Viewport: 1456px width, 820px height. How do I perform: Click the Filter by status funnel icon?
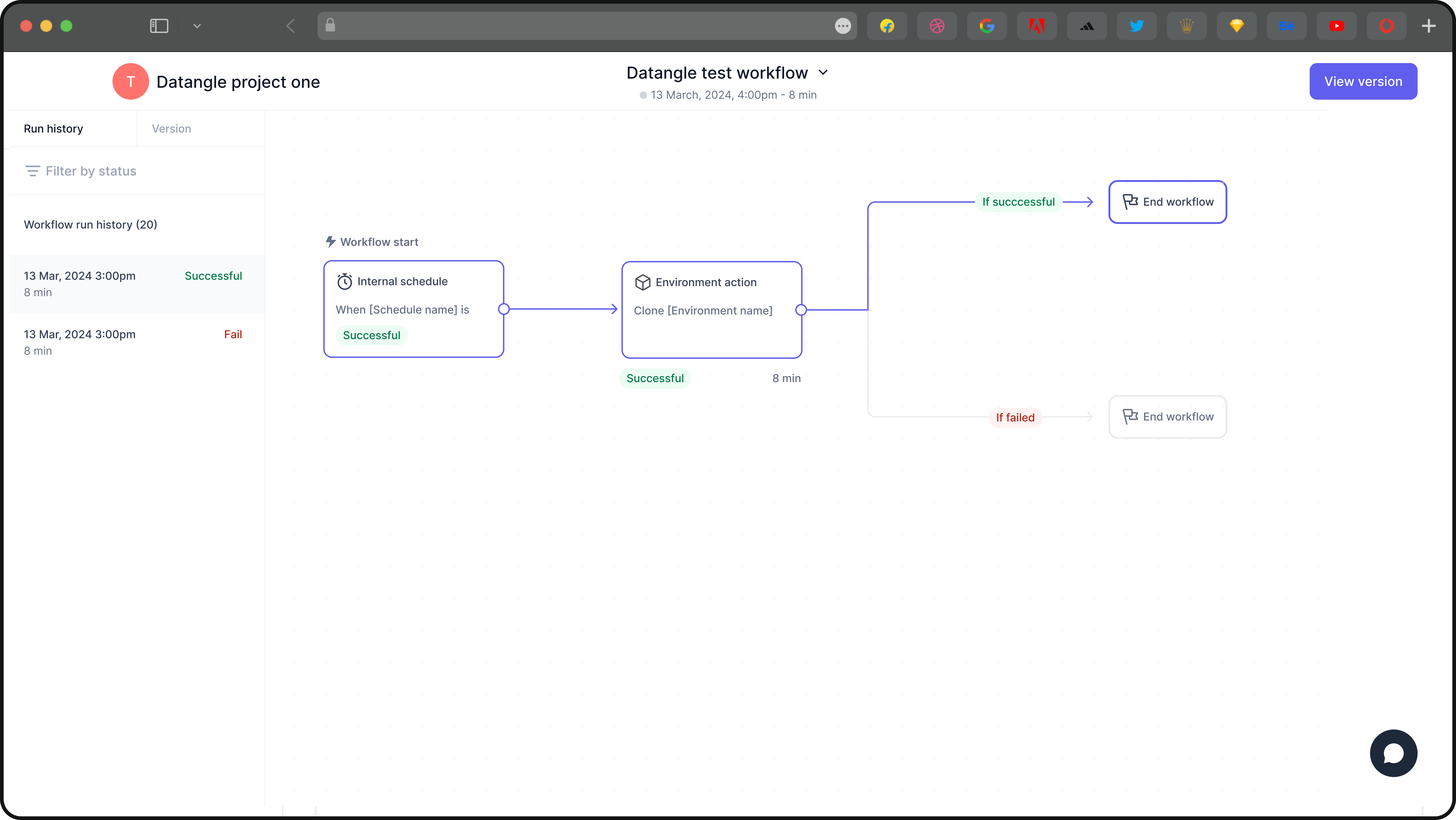33,171
